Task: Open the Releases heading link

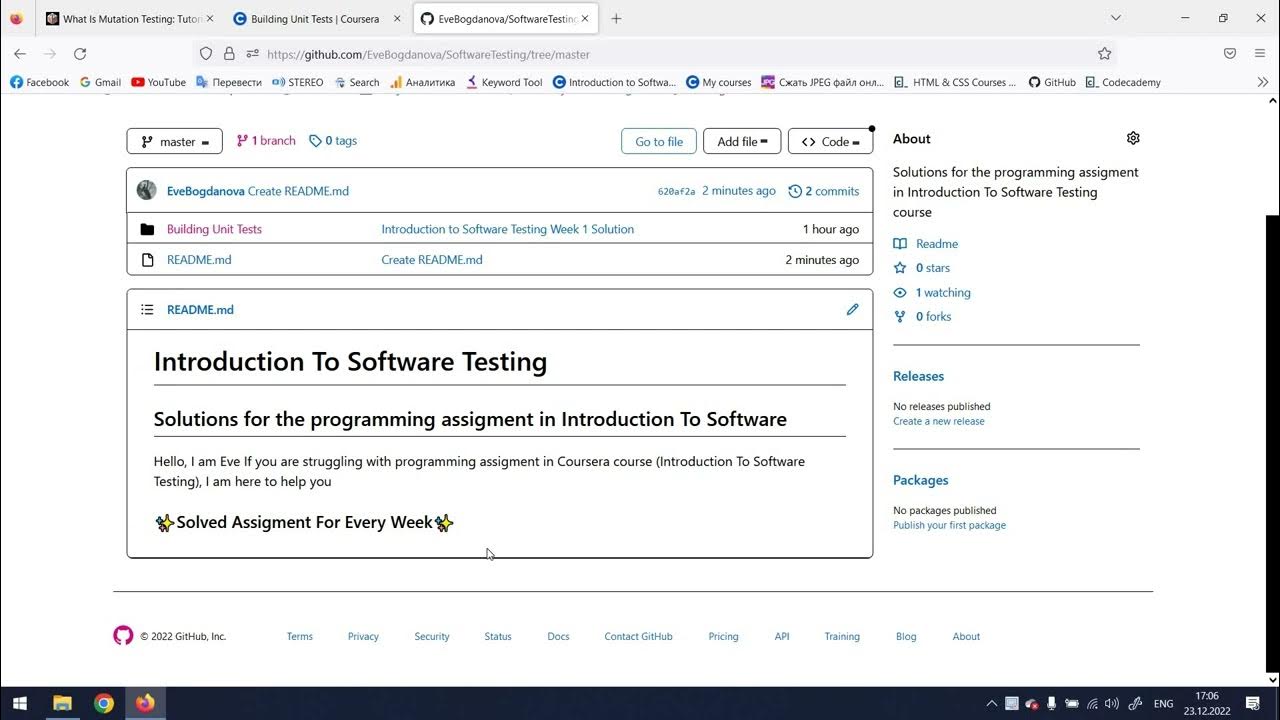Action: pyautogui.click(x=918, y=376)
